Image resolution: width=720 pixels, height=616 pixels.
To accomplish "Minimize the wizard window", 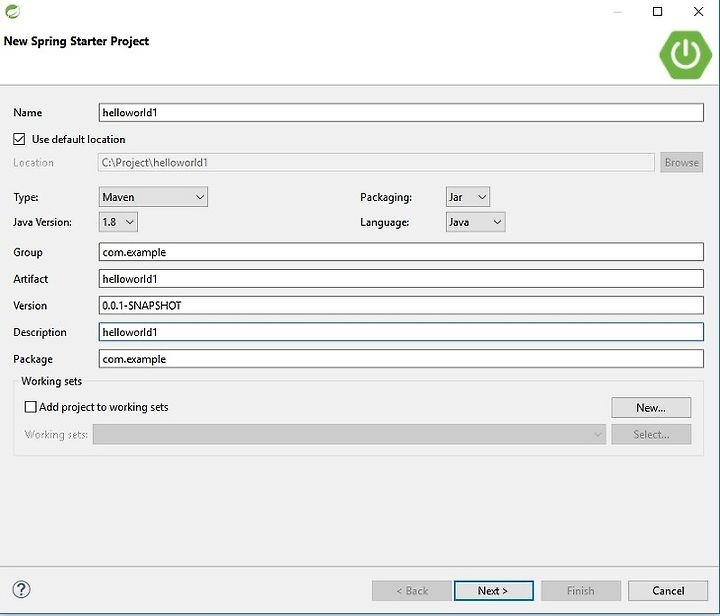I will 617,12.
